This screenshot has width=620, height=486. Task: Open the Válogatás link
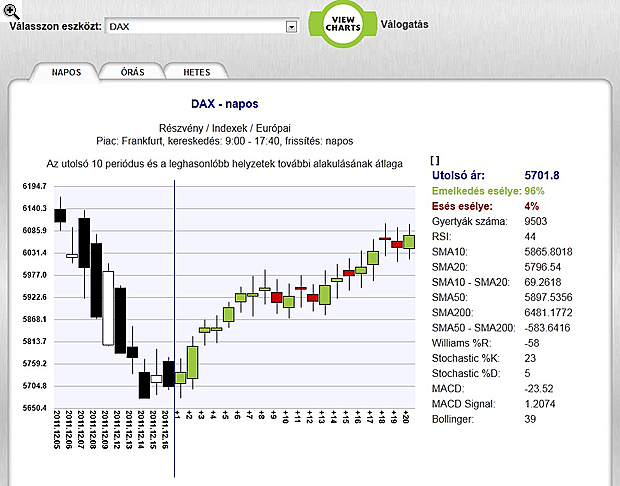click(404, 25)
